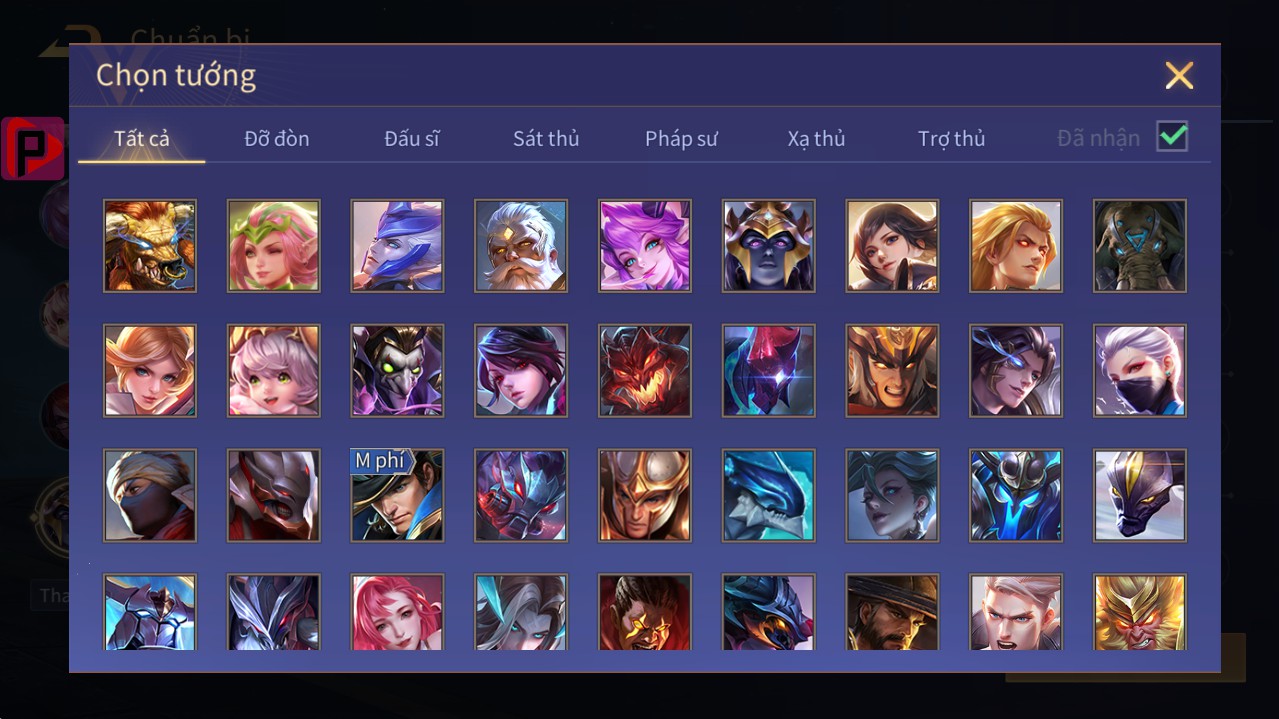Pick the masked white-haired ninja hero
This screenshot has width=1279, height=719.
coord(1140,371)
